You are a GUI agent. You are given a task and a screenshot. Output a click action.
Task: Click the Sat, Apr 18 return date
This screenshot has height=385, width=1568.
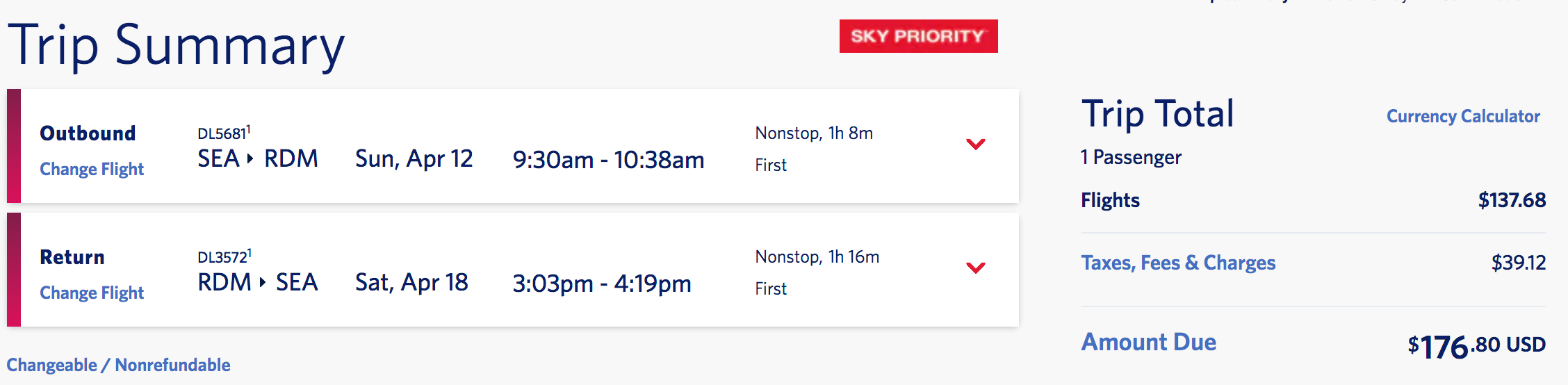tap(411, 282)
